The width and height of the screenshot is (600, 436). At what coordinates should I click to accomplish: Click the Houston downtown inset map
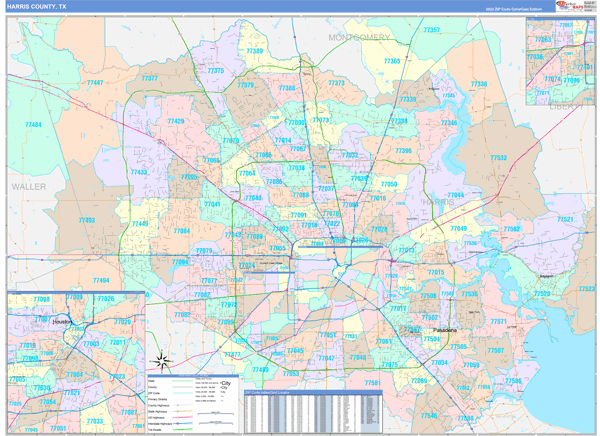tap(70, 361)
